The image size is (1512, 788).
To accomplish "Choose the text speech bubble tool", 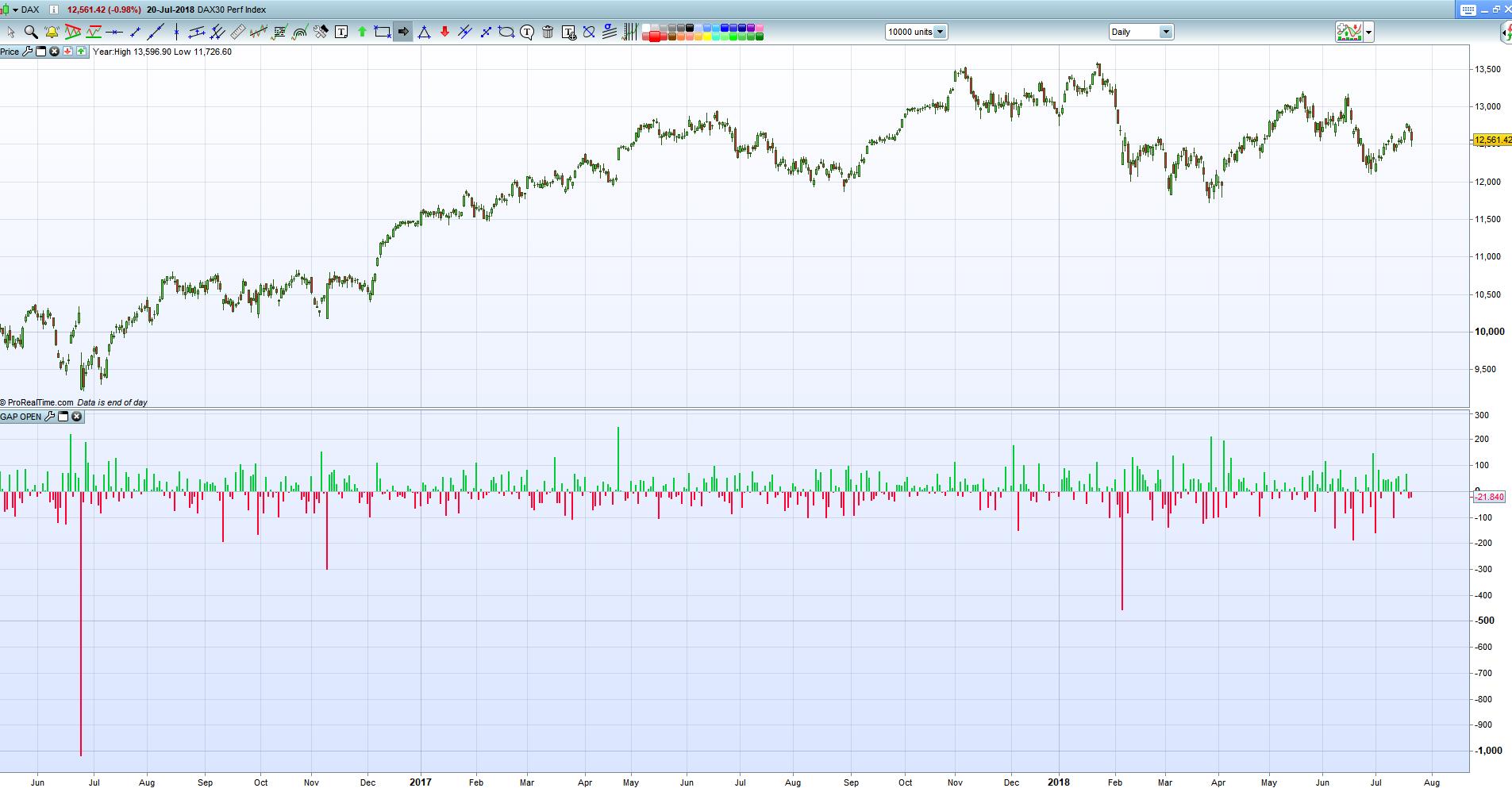I will click(527, 33).
